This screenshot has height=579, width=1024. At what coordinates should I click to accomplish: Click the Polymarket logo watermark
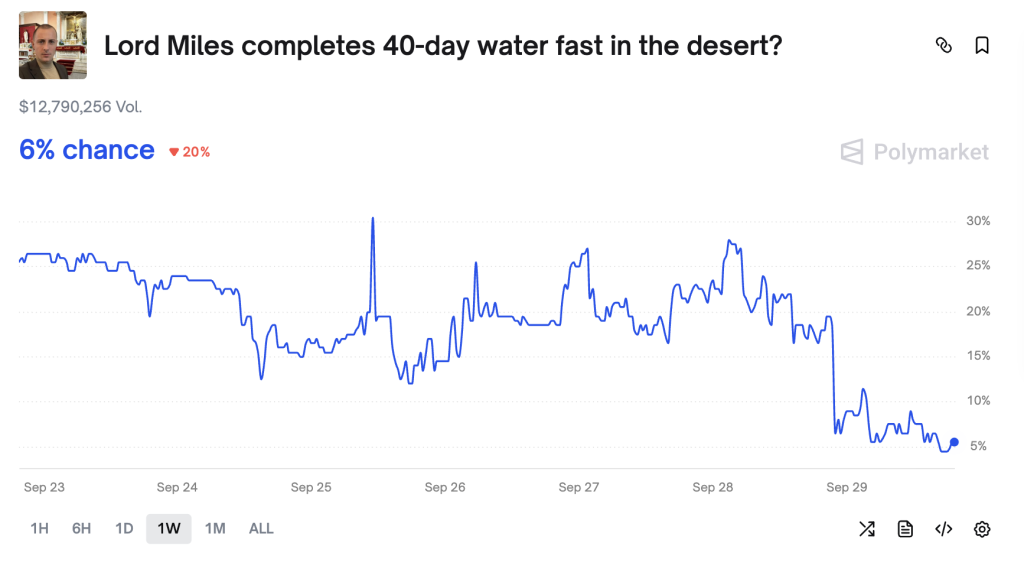[915, 152]
